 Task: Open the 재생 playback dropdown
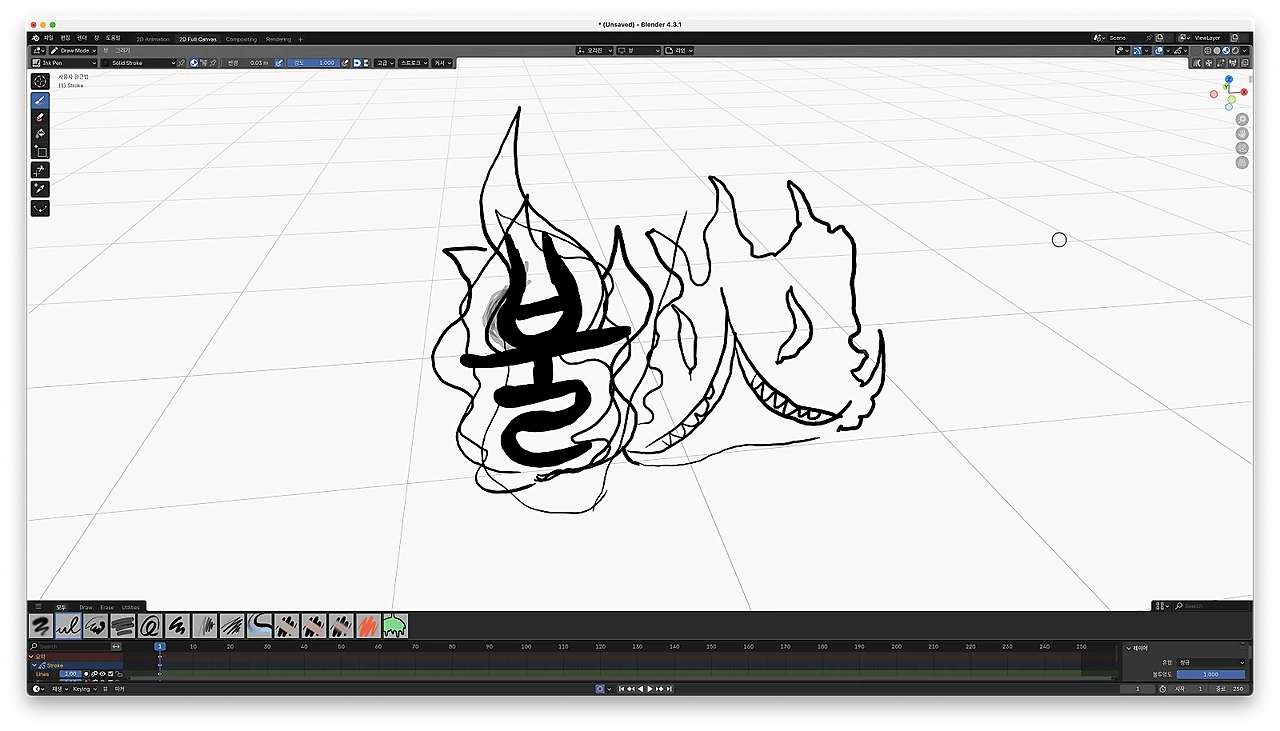[60, 689]
